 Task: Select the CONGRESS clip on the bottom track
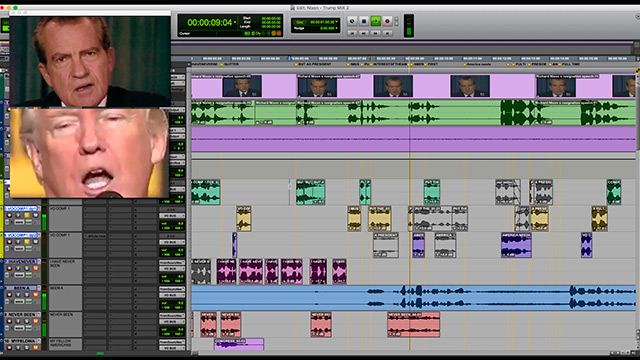(x=239, y=344)
